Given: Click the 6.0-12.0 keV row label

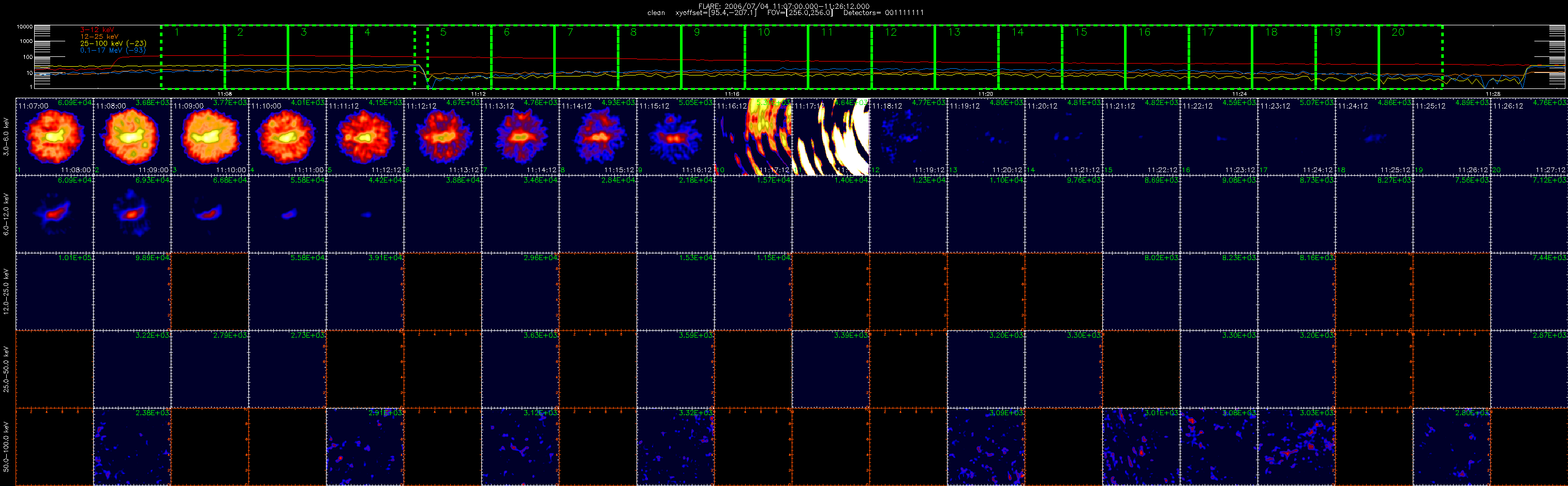Looking at the screenshot, I should 6,214.
